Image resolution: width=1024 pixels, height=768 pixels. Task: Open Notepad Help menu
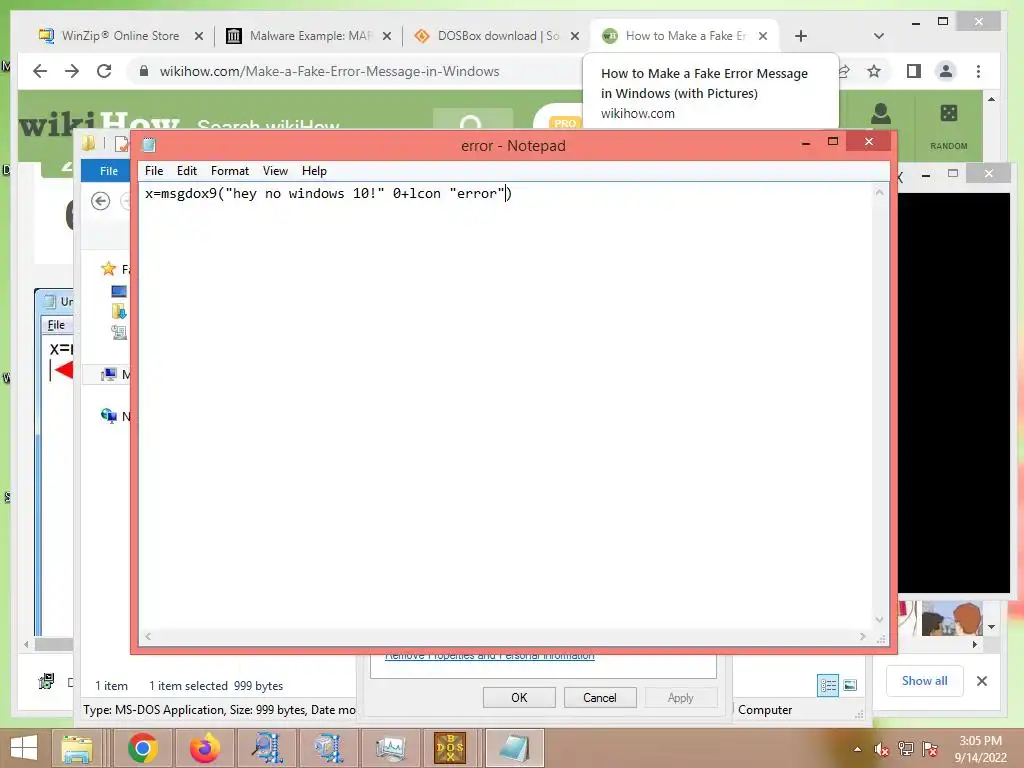click(x=314, y=171)
